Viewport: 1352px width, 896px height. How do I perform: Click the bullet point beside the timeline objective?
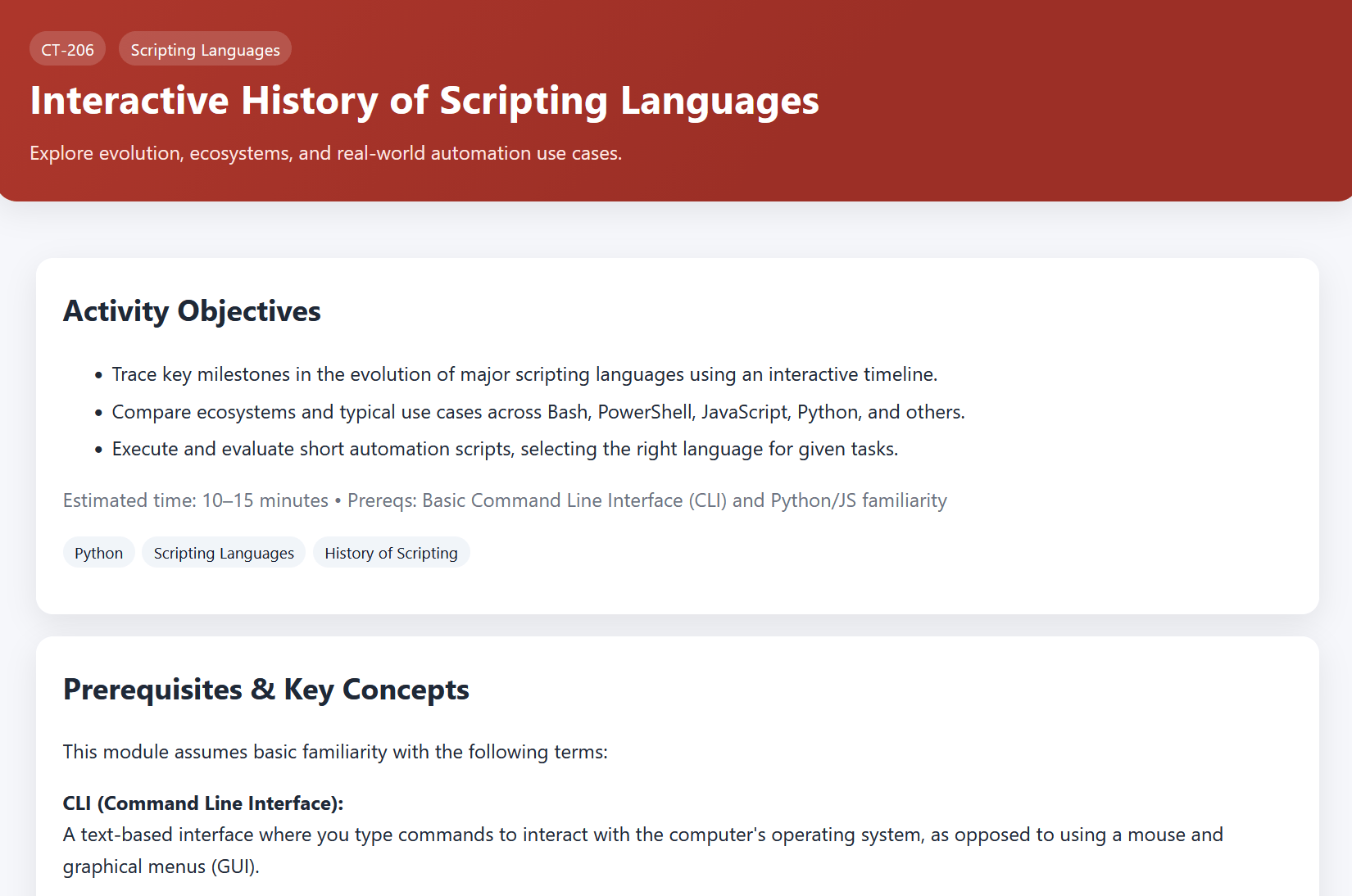tap(99, 375)
